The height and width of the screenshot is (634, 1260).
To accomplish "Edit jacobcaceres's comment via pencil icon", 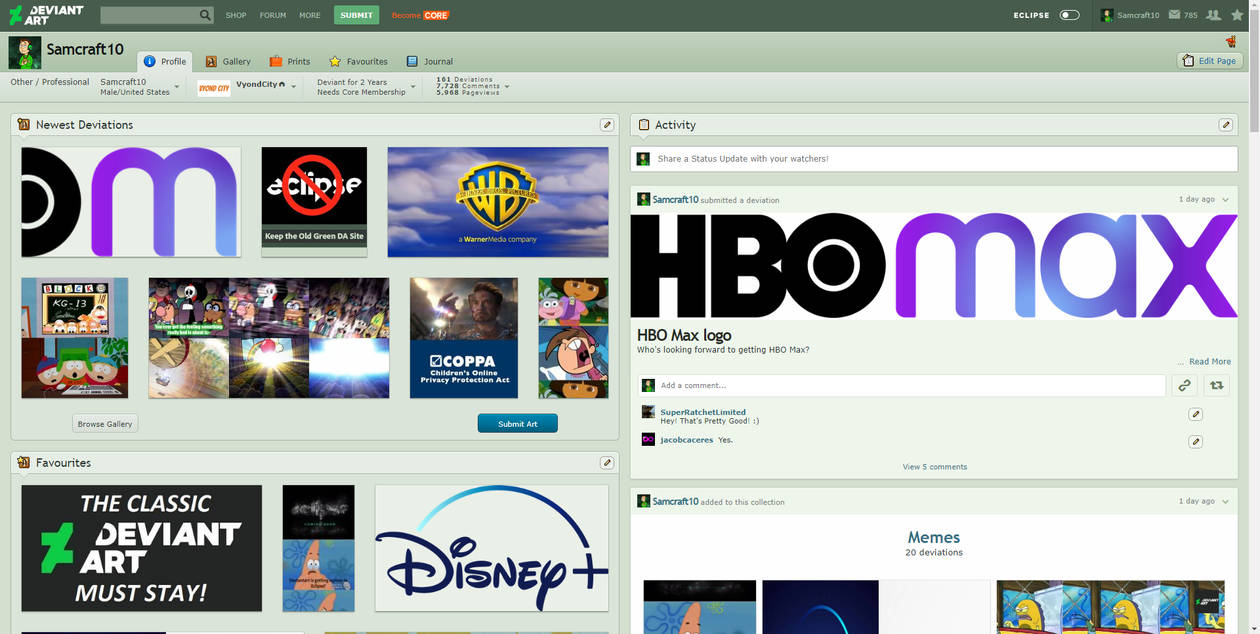I will coord(1196,441).
